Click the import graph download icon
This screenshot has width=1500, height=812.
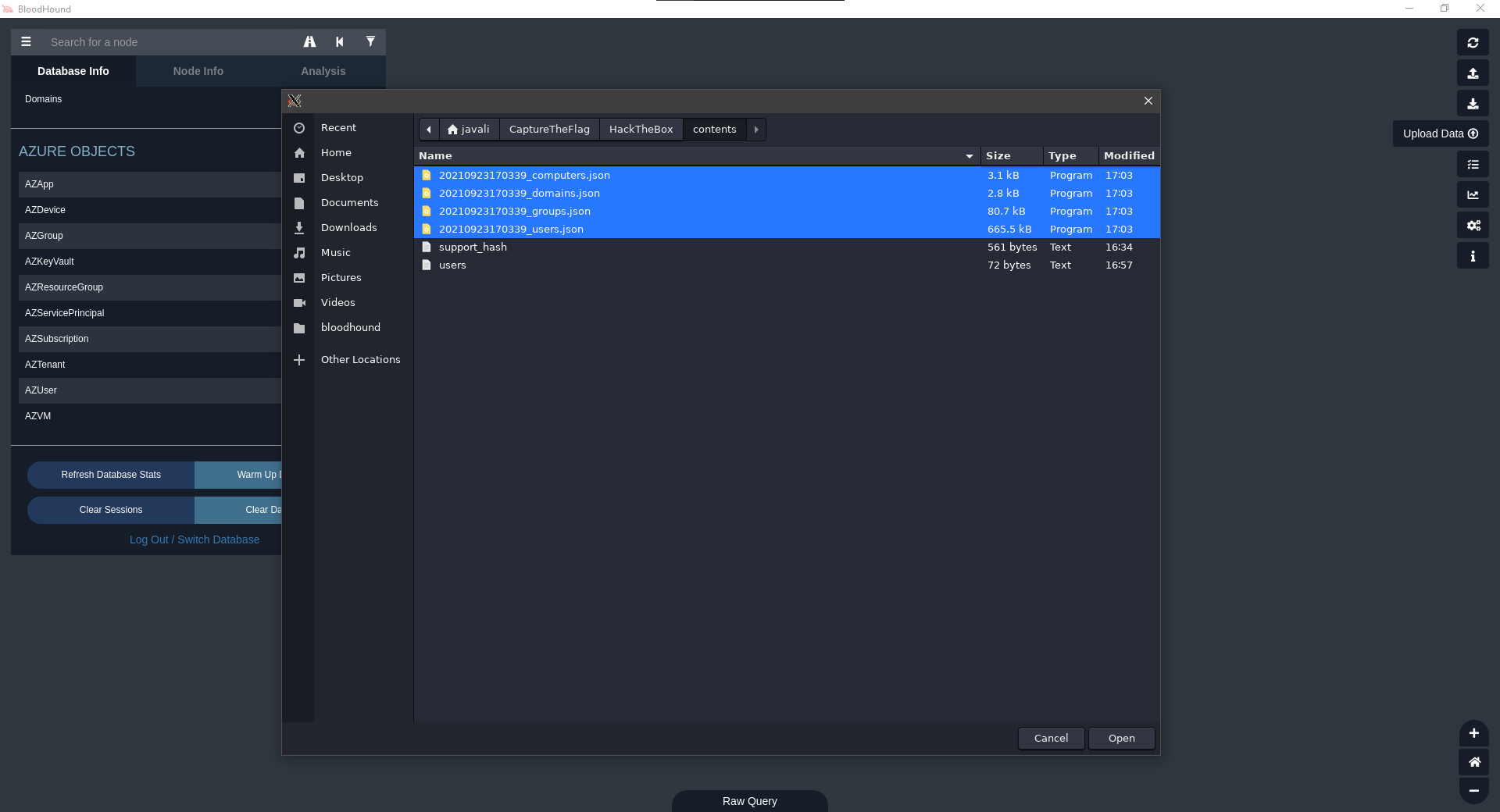pos(1473,104)
